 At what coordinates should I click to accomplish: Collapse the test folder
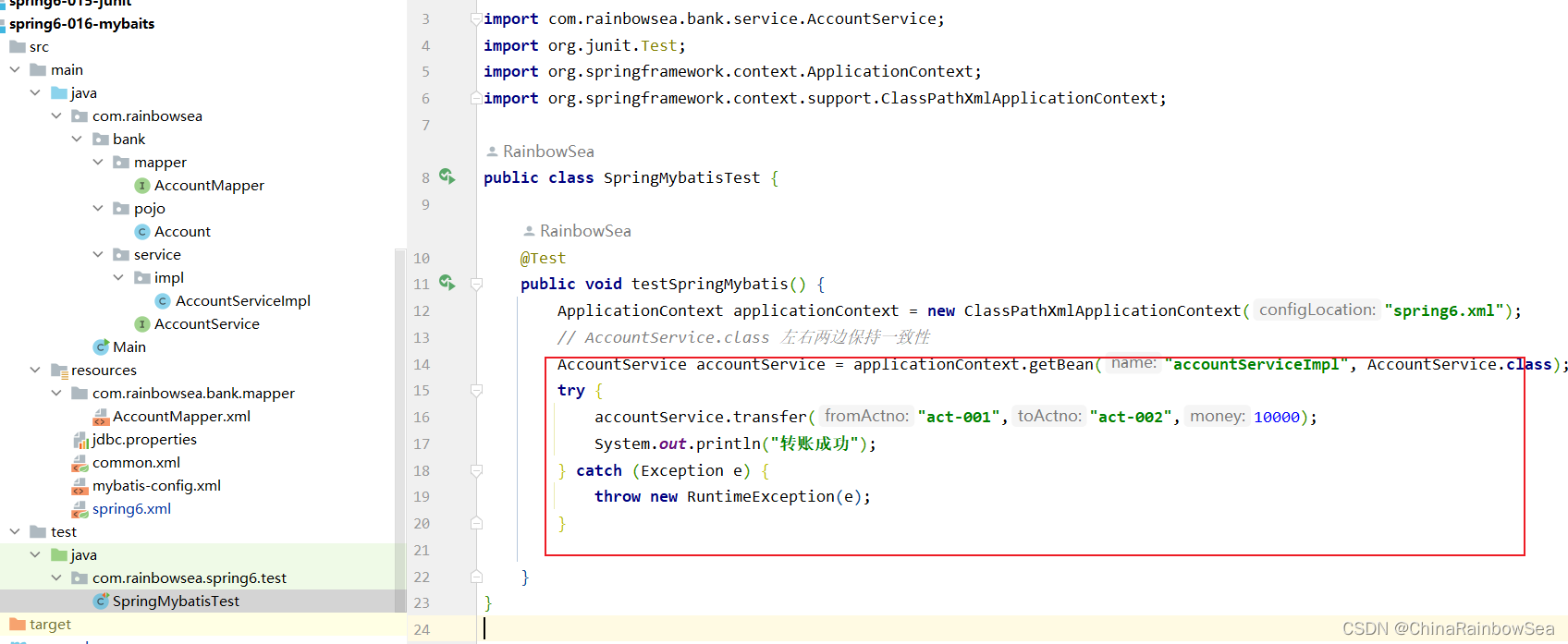[15, 531]
